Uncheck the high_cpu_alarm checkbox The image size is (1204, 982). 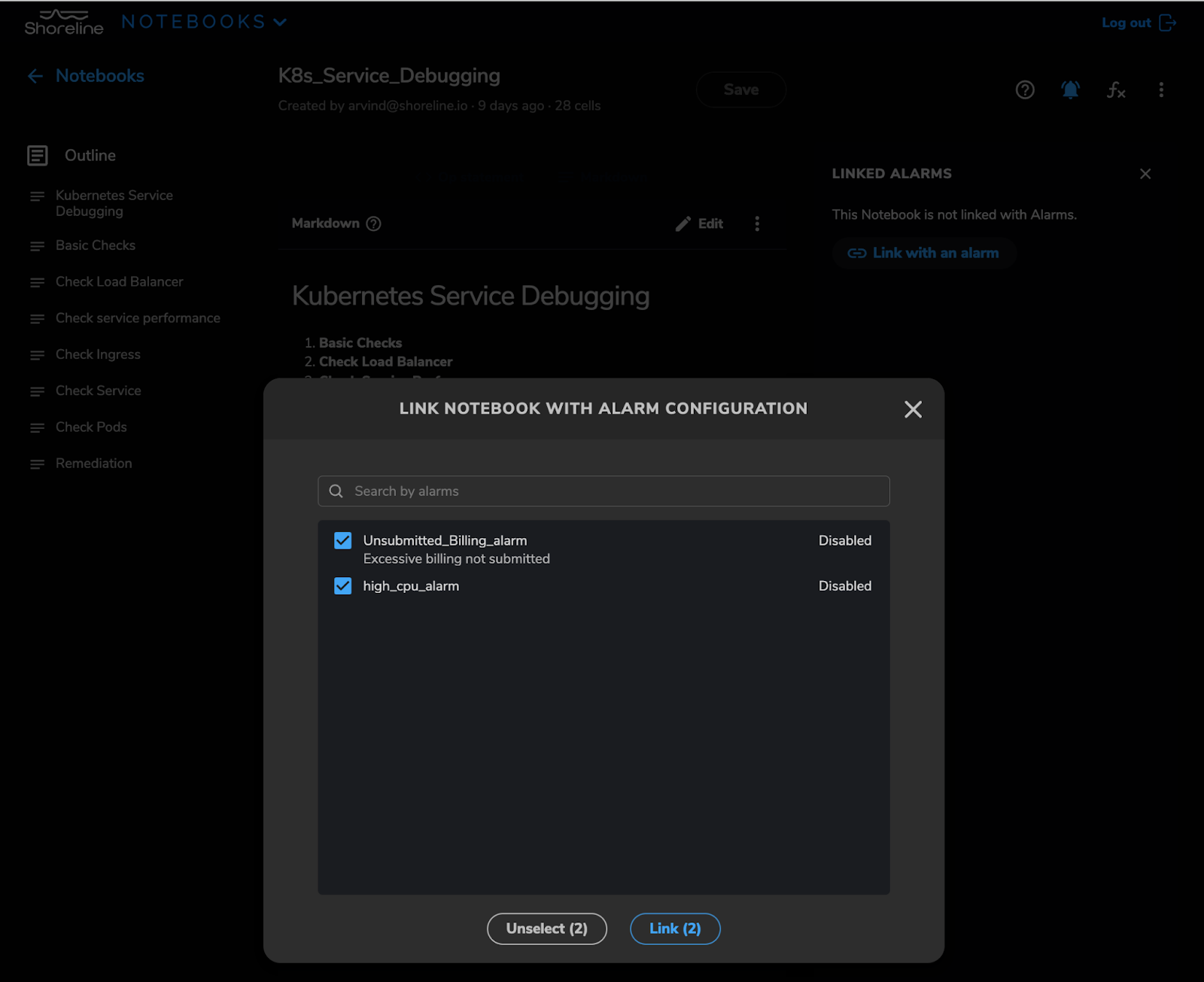coord(342,585)
